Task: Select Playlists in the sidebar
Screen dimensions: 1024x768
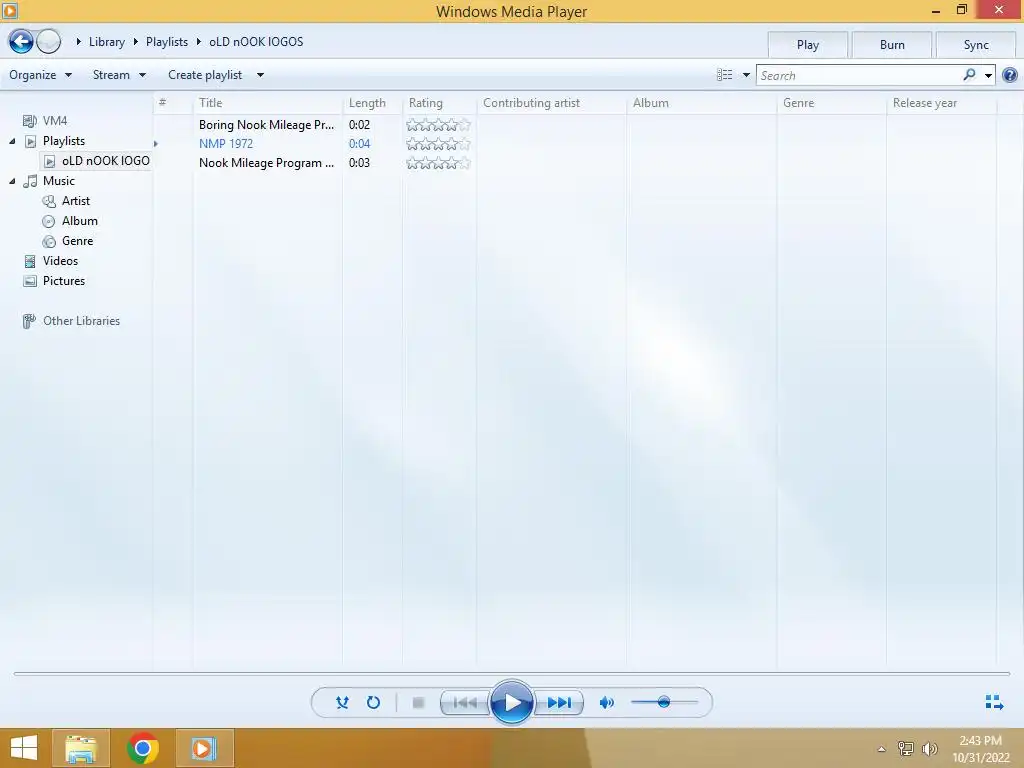Action: (x=63, y=141)
